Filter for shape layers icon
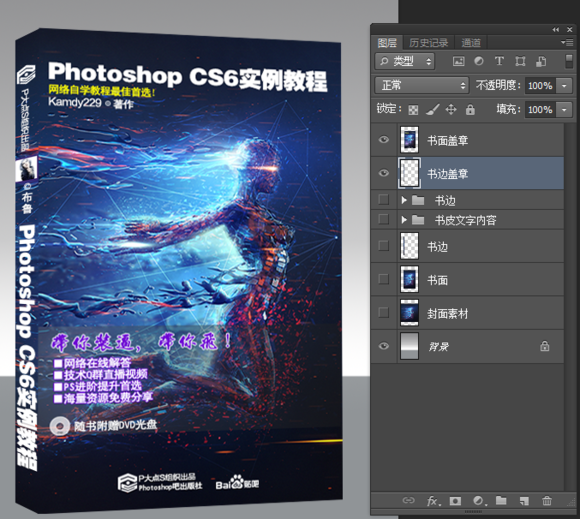The image size is (580, 519). coord(520,61)
